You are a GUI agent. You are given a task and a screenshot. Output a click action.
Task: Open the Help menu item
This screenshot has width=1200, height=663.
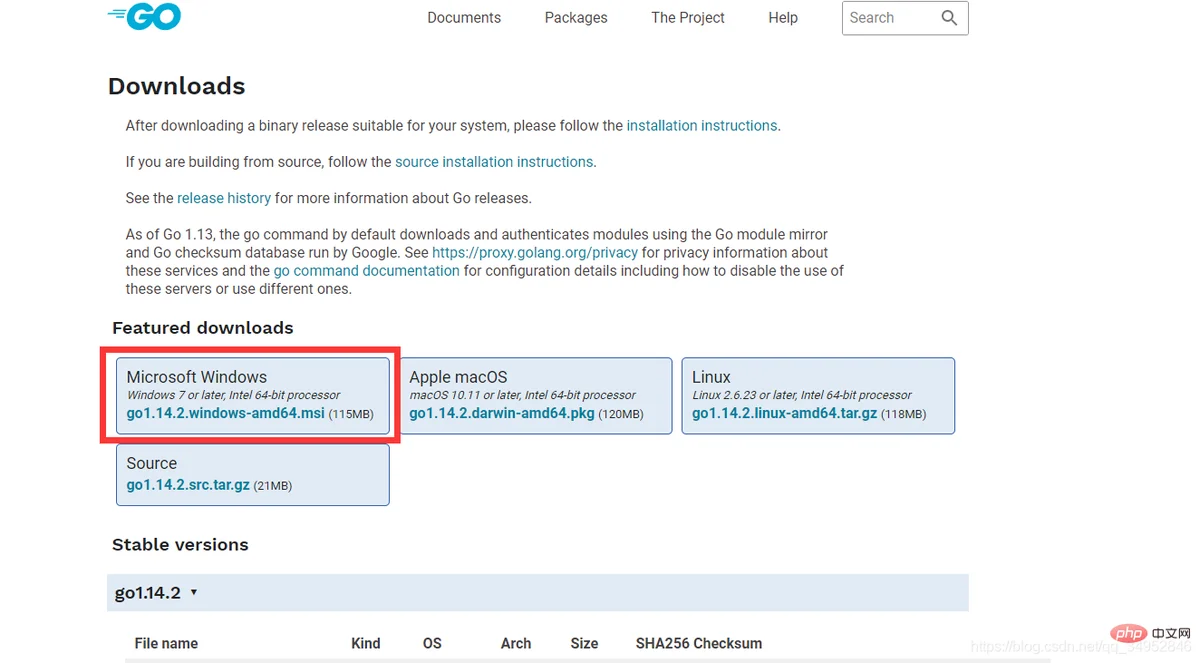pyautogui.click(x=783, y=18)
